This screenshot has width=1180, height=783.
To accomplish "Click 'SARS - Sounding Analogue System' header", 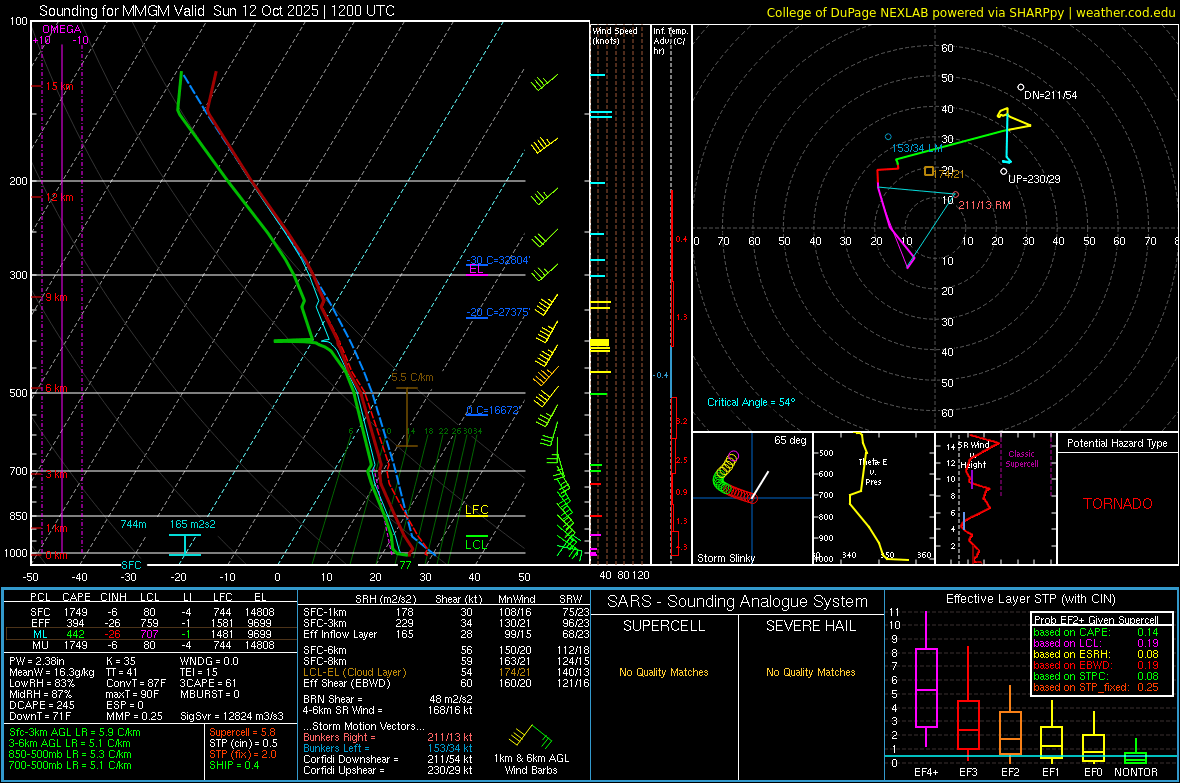I will point(737,601).
